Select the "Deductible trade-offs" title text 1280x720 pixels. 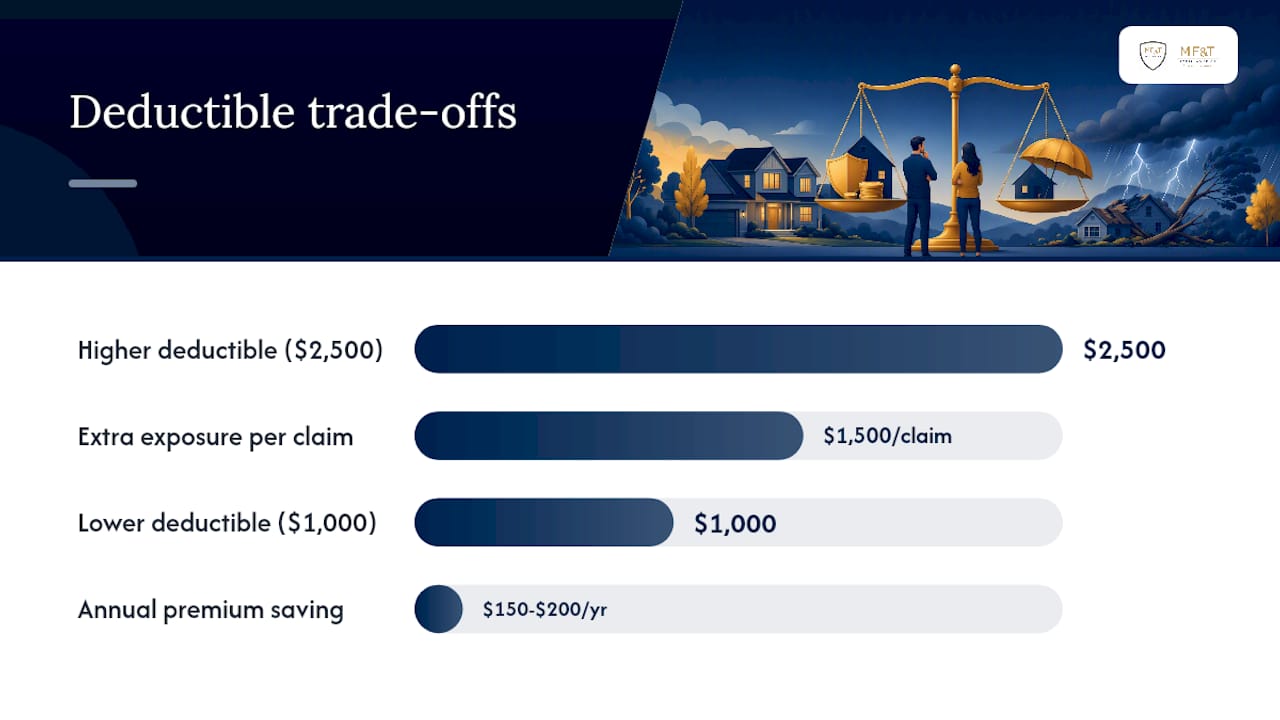point(293,111)
